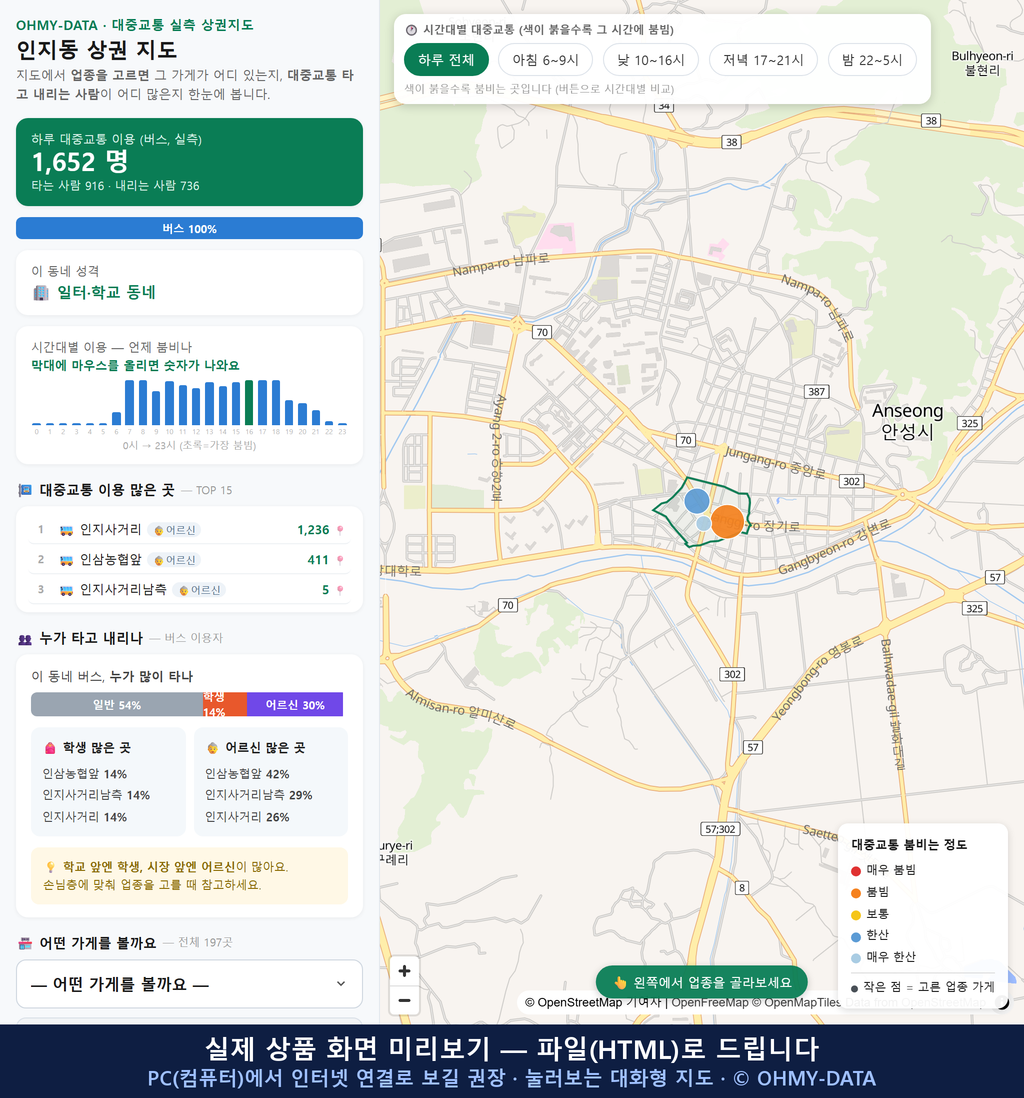Click the 일터·학교 동네 label

pos(106,293)
